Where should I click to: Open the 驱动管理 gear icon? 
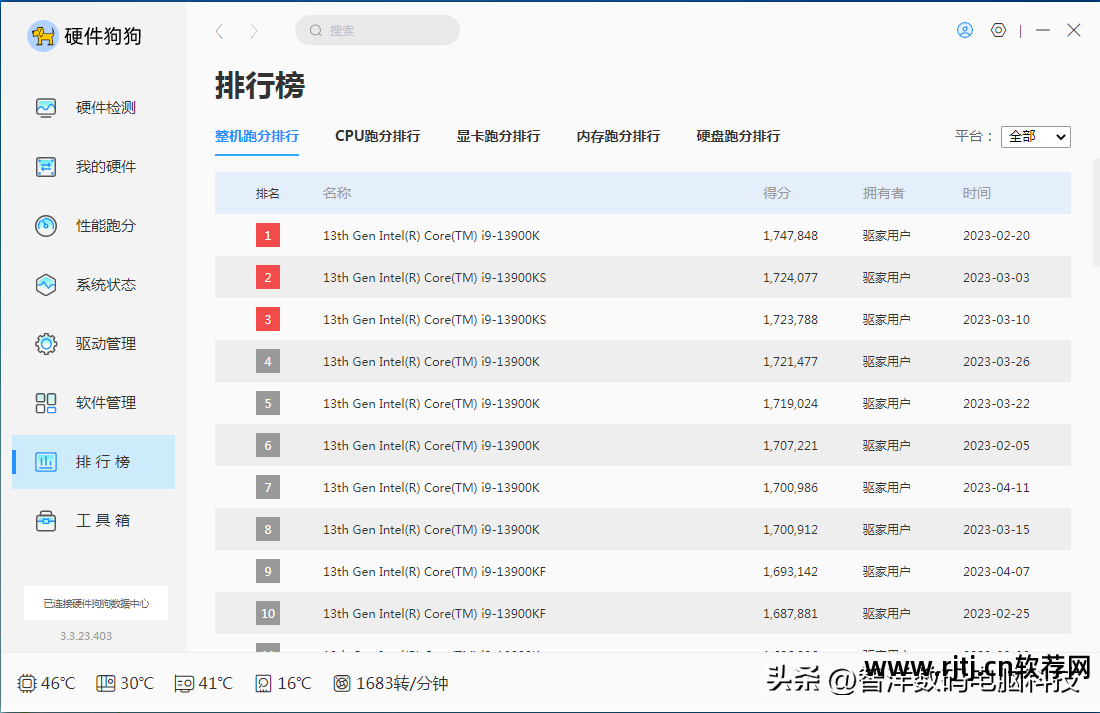[x=46, y=343]
